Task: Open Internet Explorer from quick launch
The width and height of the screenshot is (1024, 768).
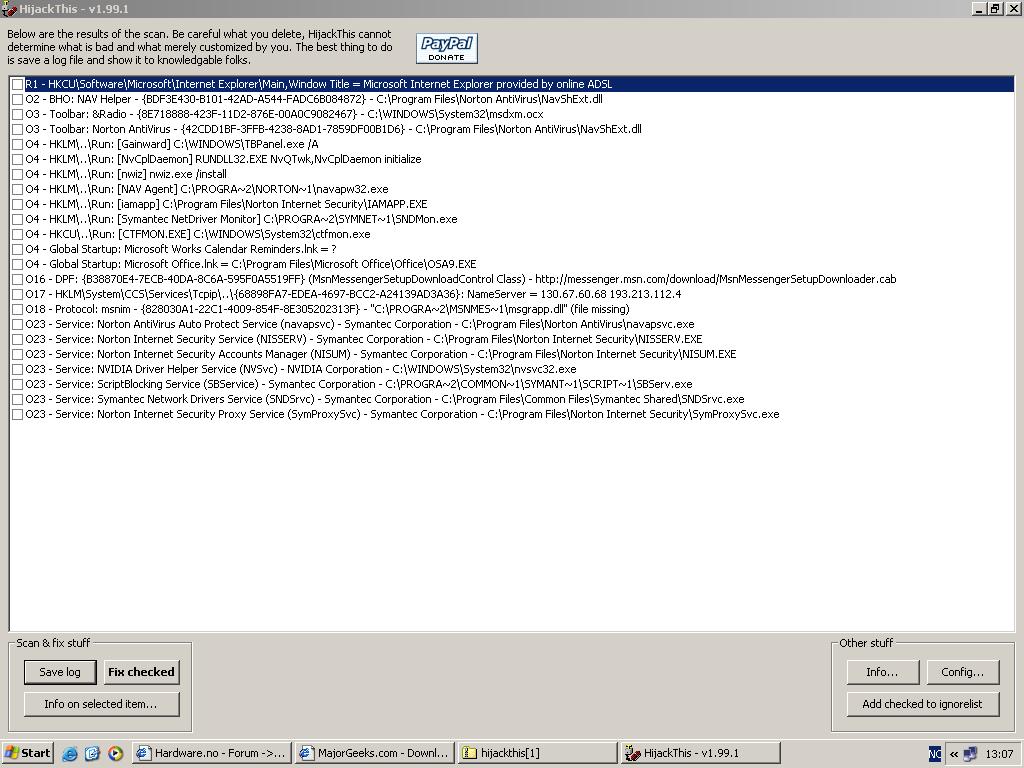Action: coord(69,753)
